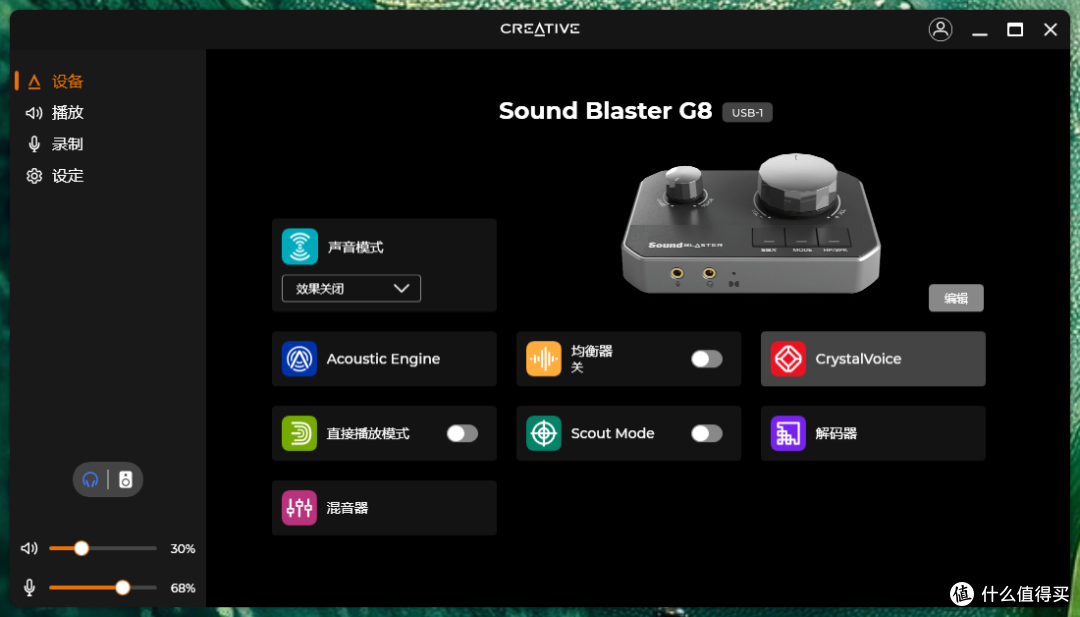This screenshot has height=617, width=1080.
Task: Click the 68% microphone value
Action: (183, 588)
